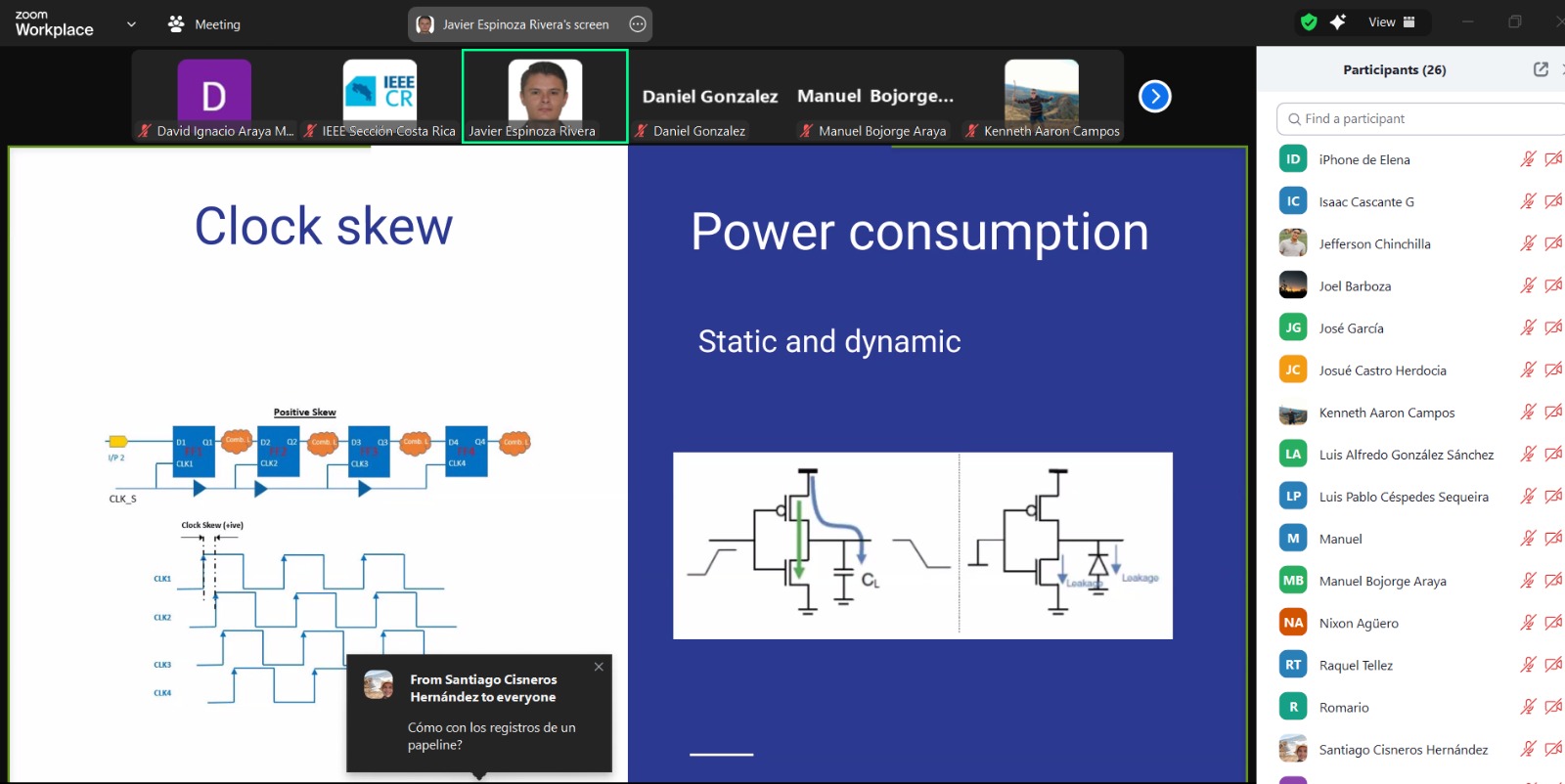Open the View layout dropdown
1565x784 pixels.
[x=1392, y=22]
